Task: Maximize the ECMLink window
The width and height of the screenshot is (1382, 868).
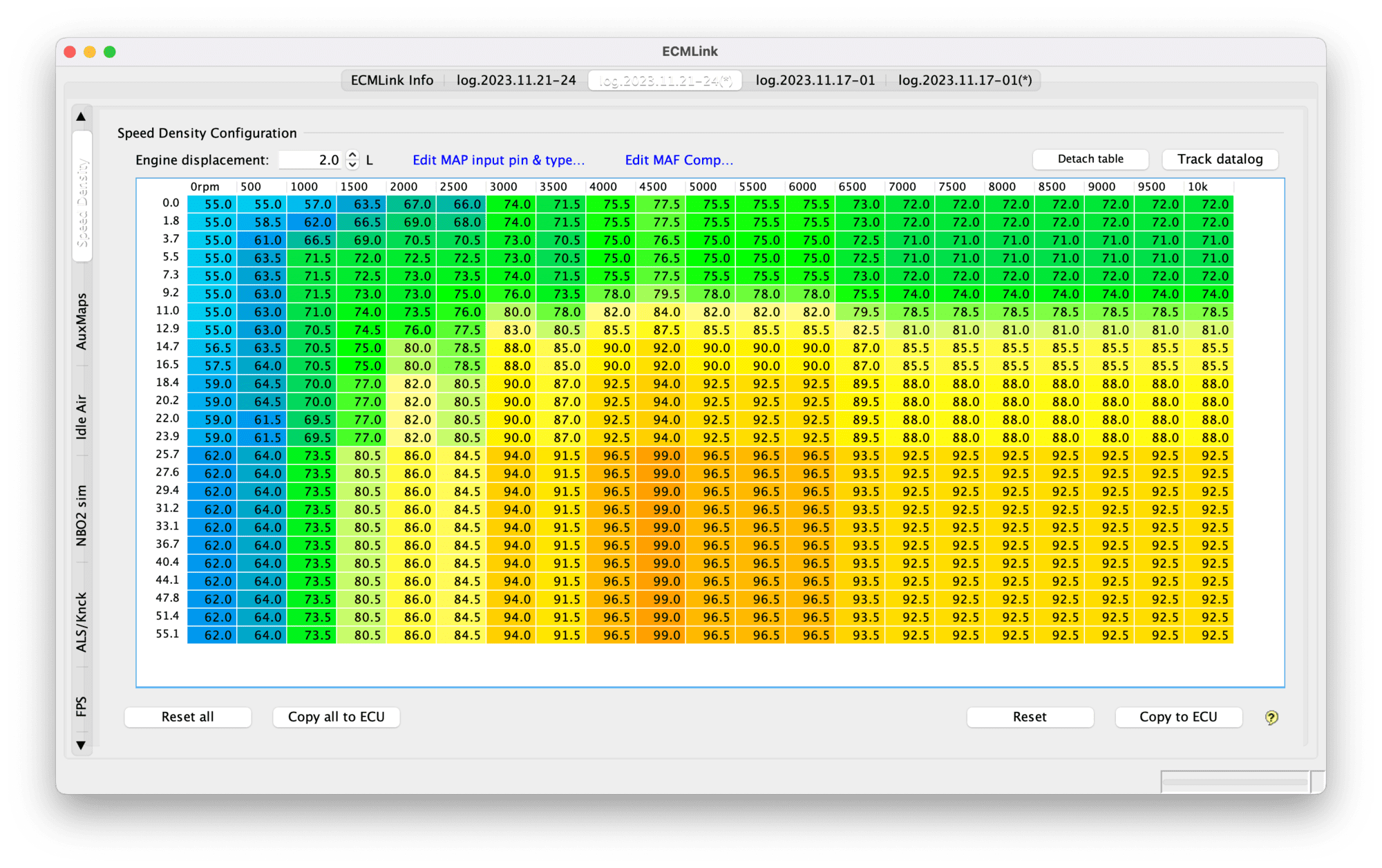Action: click(x=110, y=52)
